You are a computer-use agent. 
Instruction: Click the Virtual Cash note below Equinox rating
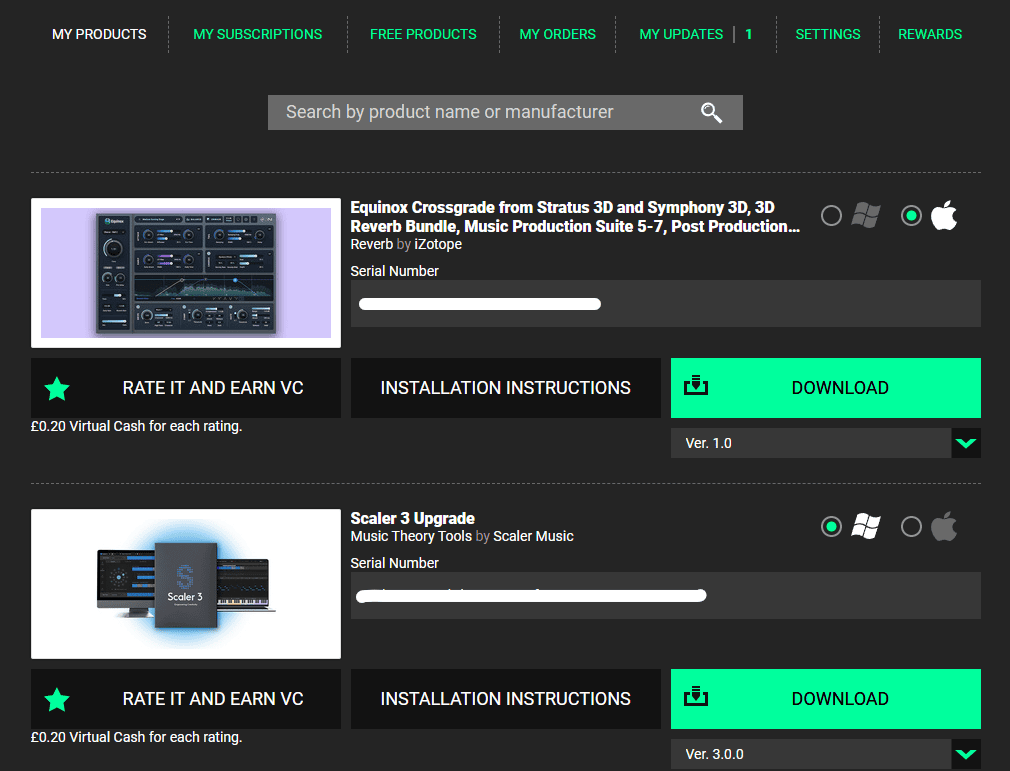pos(137,426)
